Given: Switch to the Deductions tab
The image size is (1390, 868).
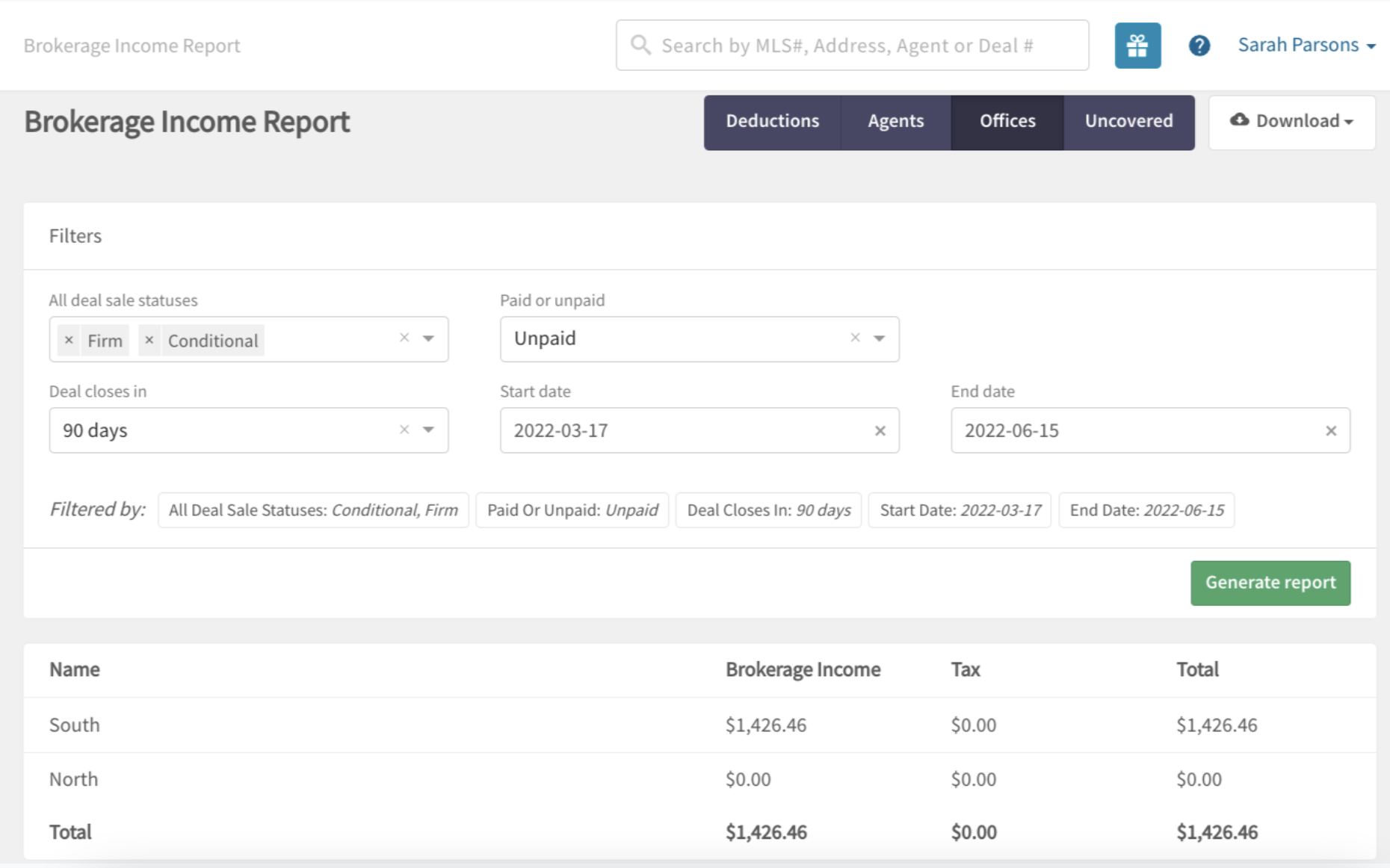Looking at the screenshot, I should tap(772, 122).
